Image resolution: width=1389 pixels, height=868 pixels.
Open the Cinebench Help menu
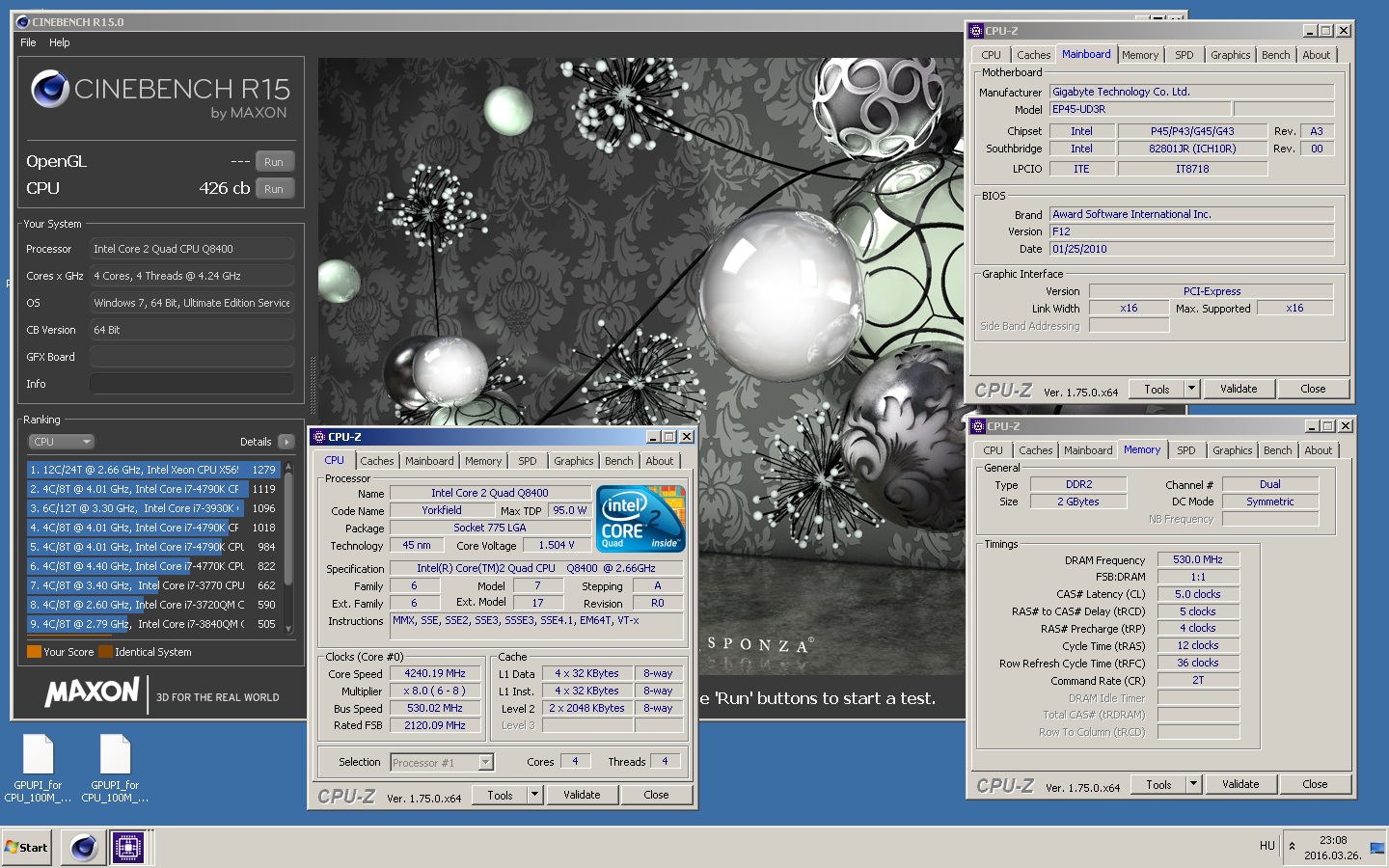[x=59, y=42]
